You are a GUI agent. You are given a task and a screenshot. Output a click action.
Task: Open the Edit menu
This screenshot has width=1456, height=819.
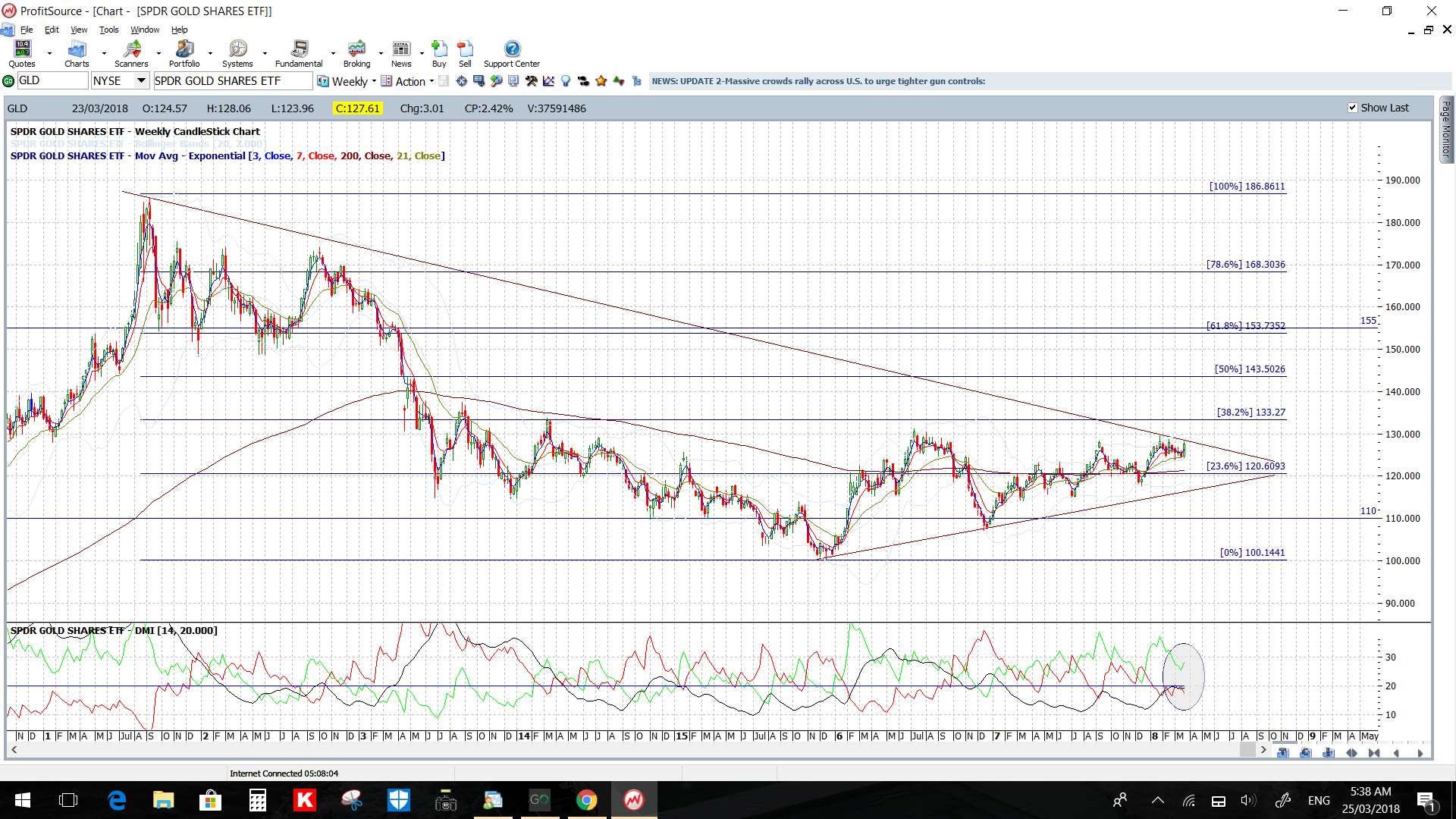52,30
